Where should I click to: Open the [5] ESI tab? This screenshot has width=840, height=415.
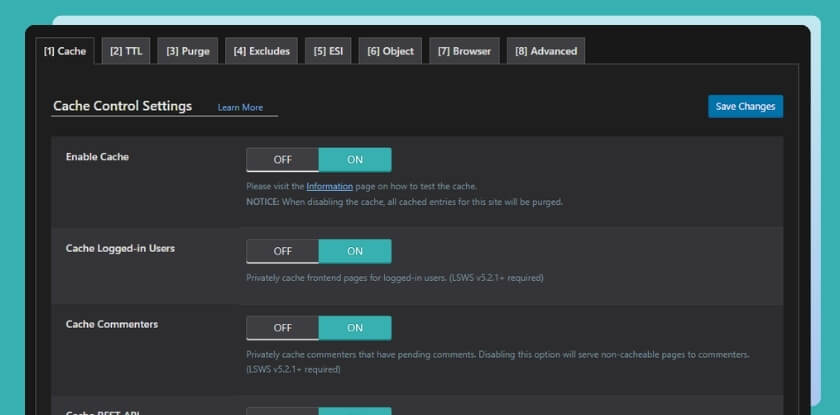[329, 51]
